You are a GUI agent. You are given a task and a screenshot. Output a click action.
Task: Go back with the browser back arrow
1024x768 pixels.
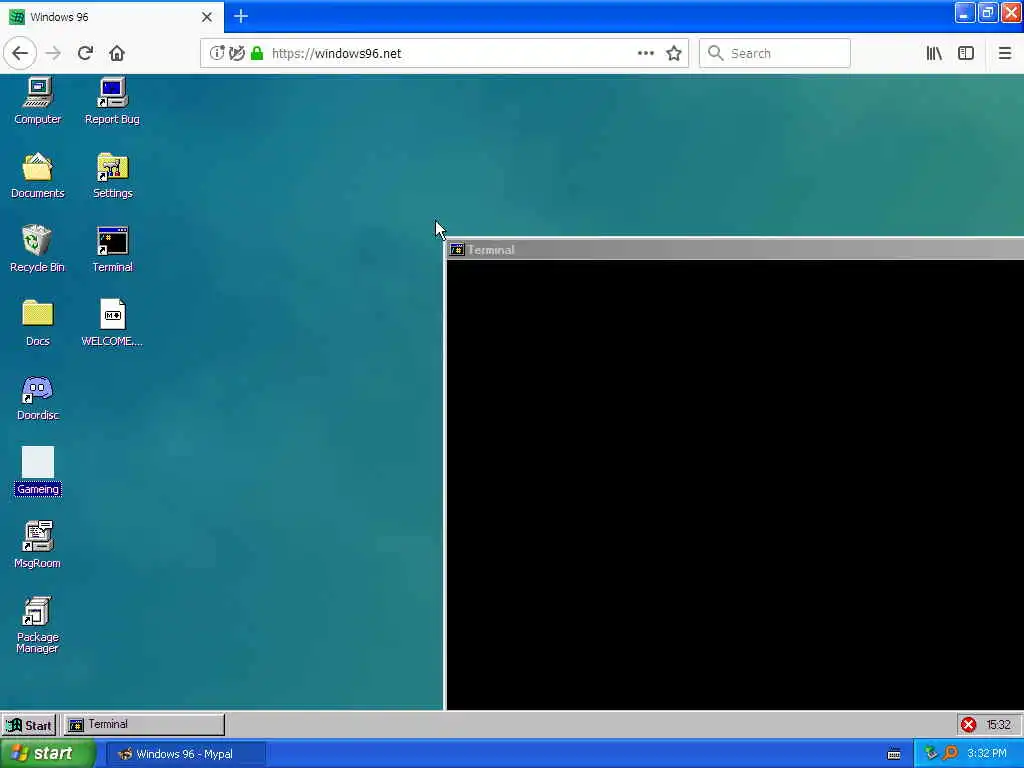pyautogui.click(x=20, y=53)
